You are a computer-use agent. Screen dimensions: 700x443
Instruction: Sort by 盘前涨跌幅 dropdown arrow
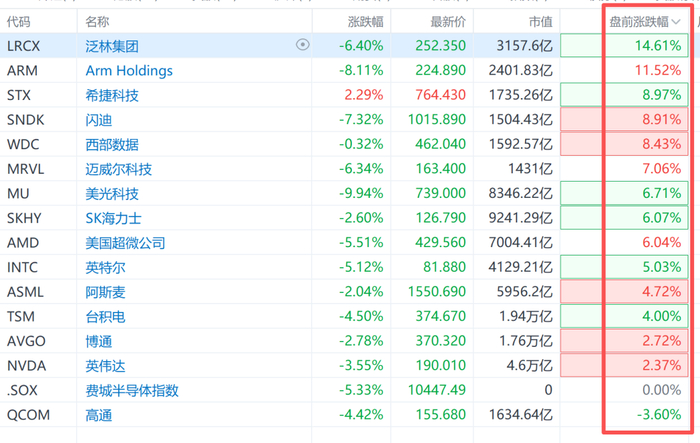(675, 22)
